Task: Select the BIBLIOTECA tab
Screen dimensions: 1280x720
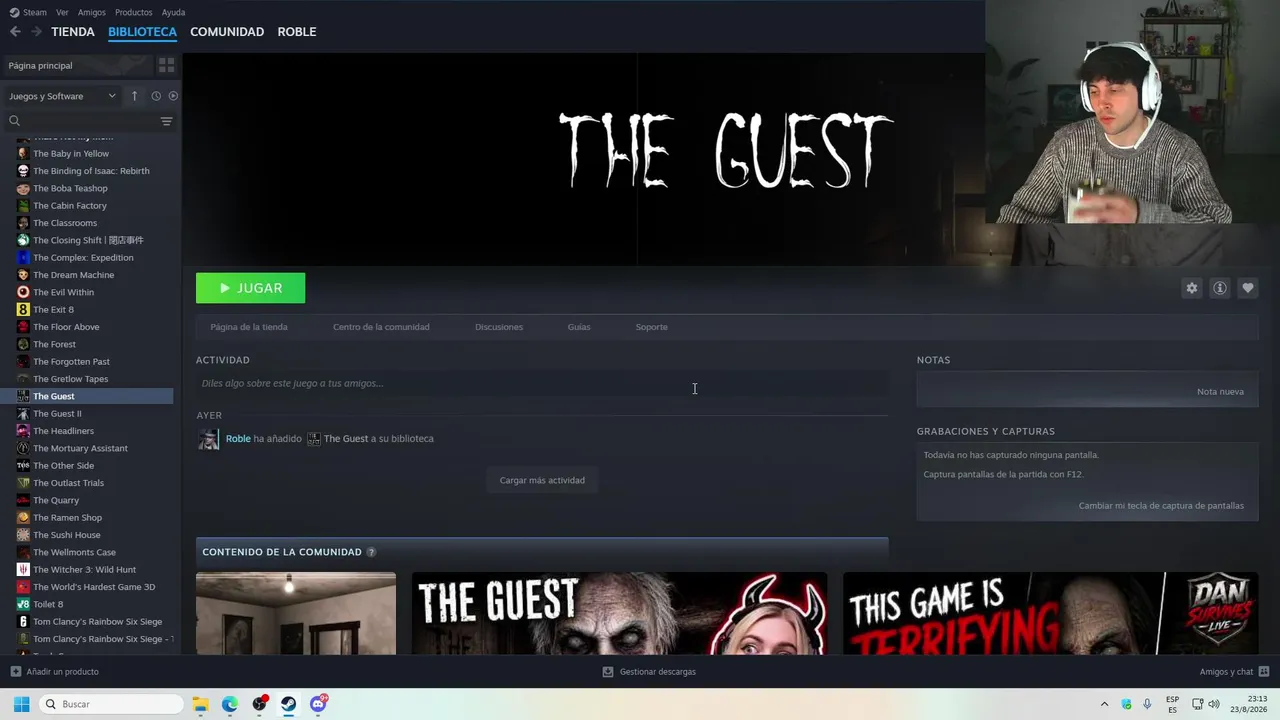Action: (142, 32)
